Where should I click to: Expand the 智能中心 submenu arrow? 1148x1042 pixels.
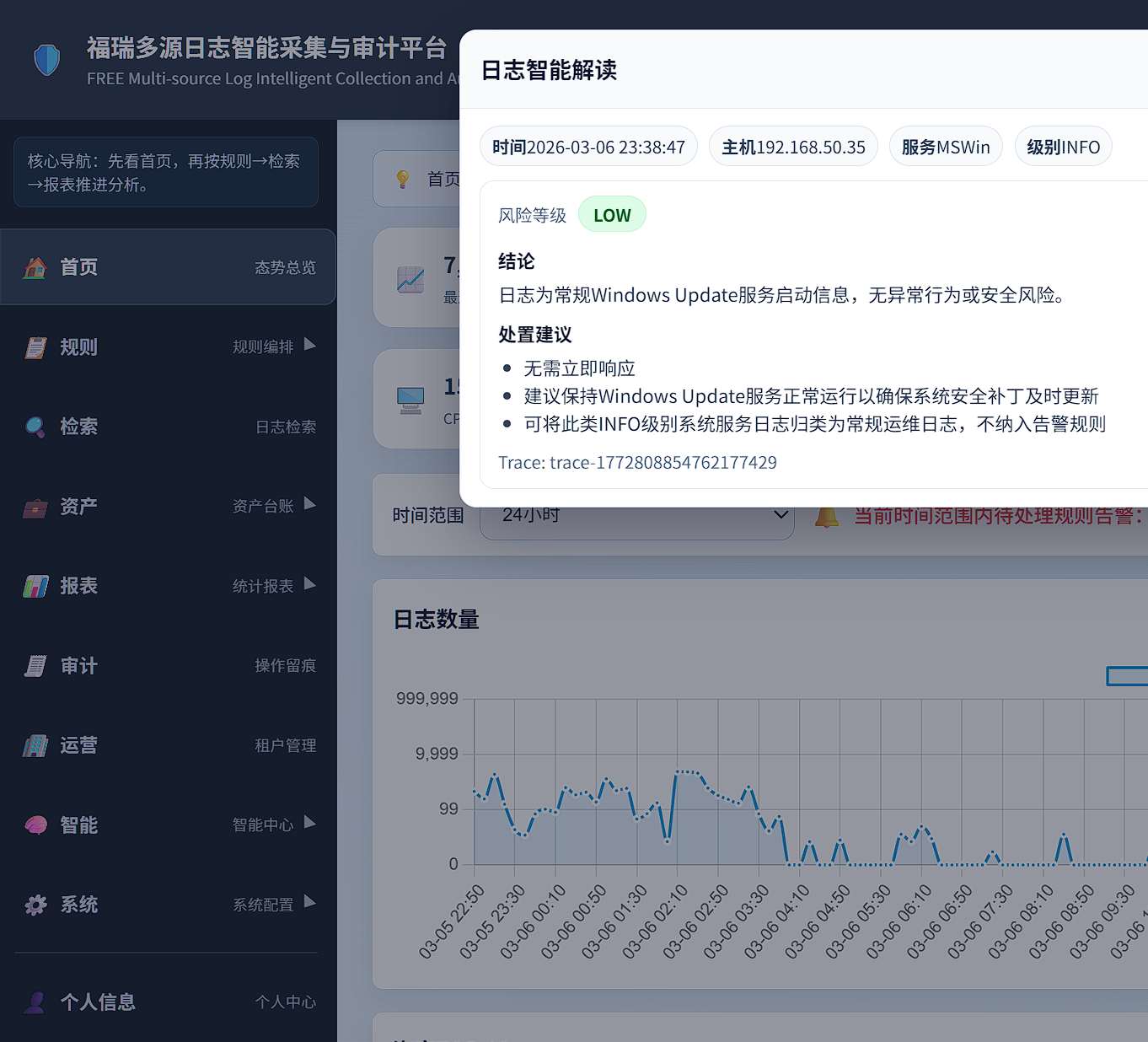pyautogui.click(x=309, y=823)
